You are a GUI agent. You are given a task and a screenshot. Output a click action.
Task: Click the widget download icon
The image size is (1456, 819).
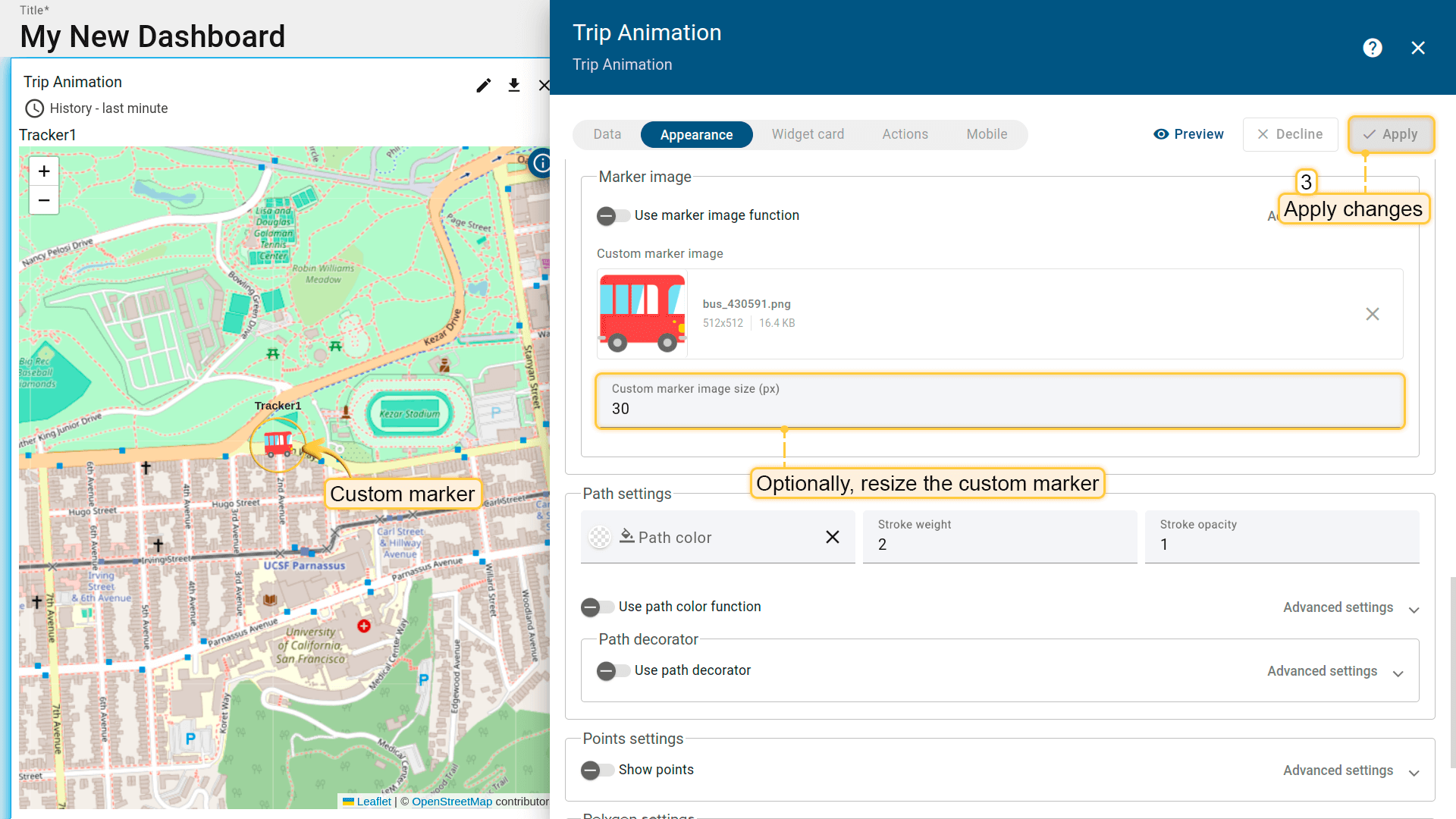pyautogui.click(x=514, y=86)
